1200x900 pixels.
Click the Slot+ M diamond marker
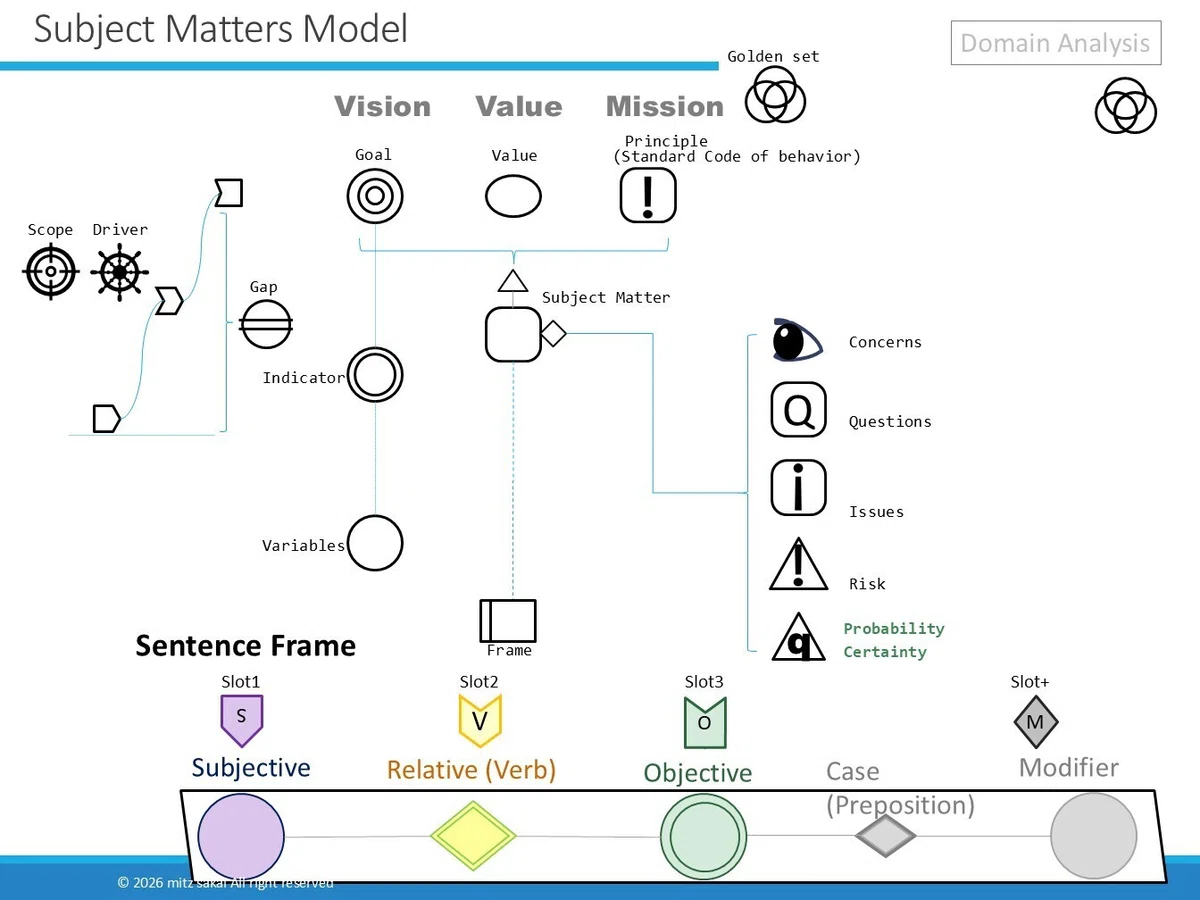[x=1035, y=722]
